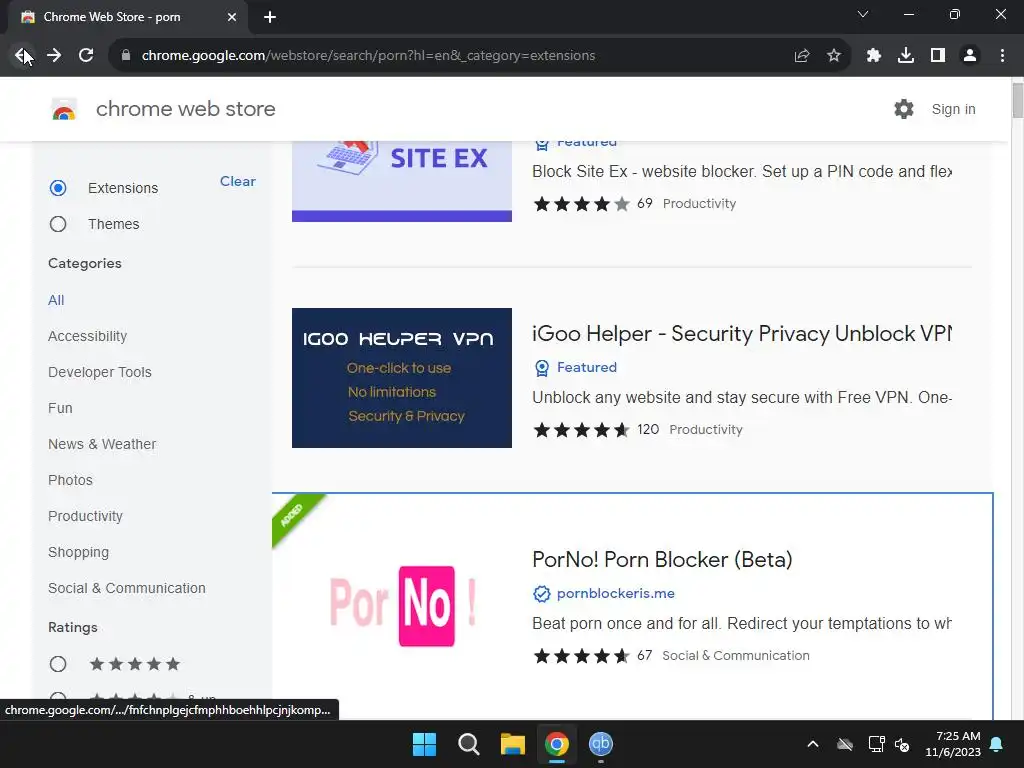Close the Chrome Web Store tab
This screenshot has height=768, width=1024.
[232, 17]
